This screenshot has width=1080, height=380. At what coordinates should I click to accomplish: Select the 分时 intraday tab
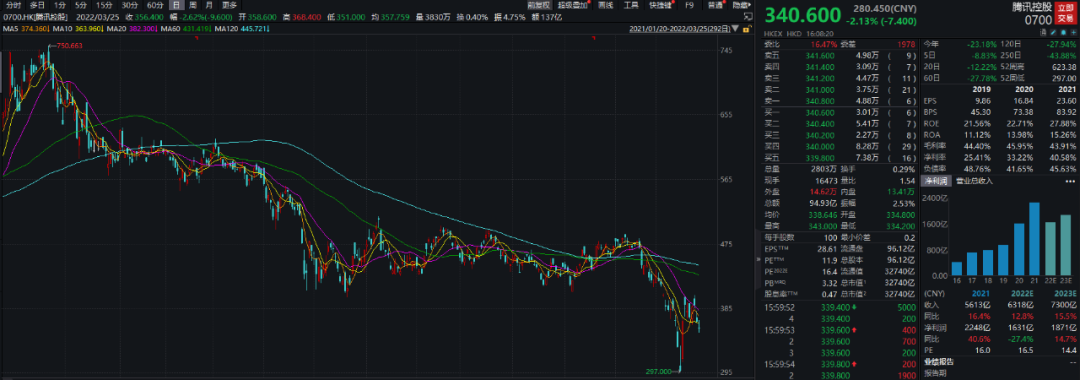pyautogui.click(x=13, y=5)
